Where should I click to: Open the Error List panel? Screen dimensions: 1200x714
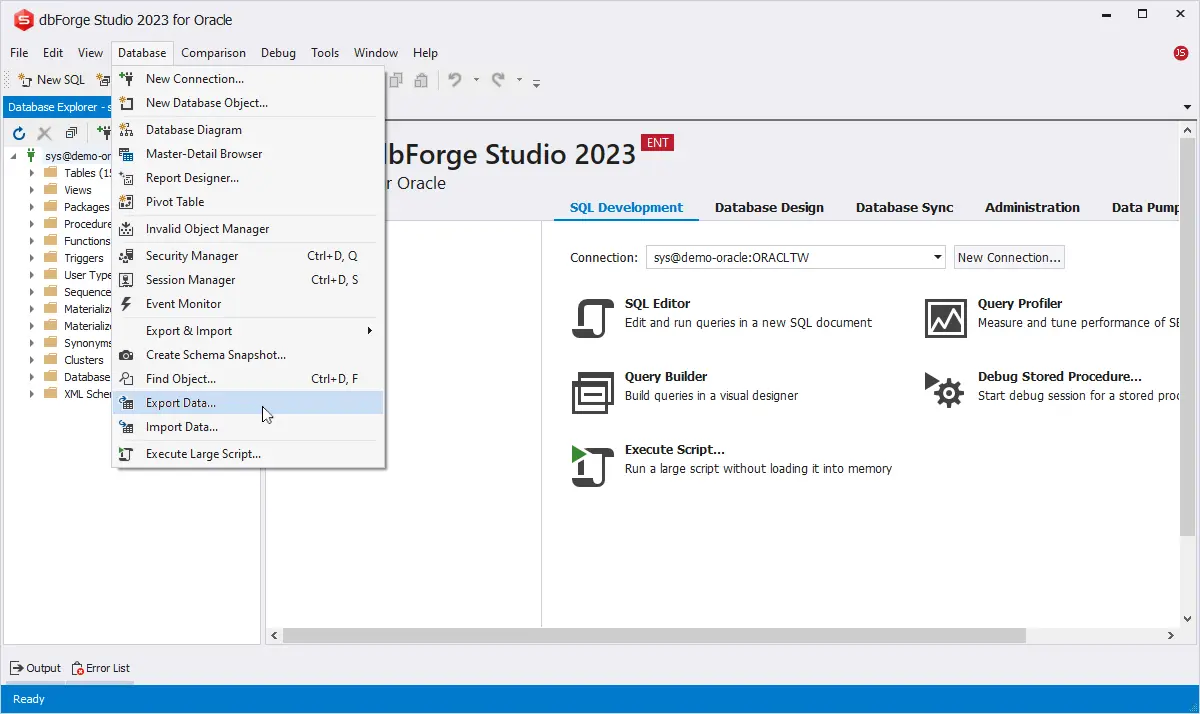[x=100, y=668]
